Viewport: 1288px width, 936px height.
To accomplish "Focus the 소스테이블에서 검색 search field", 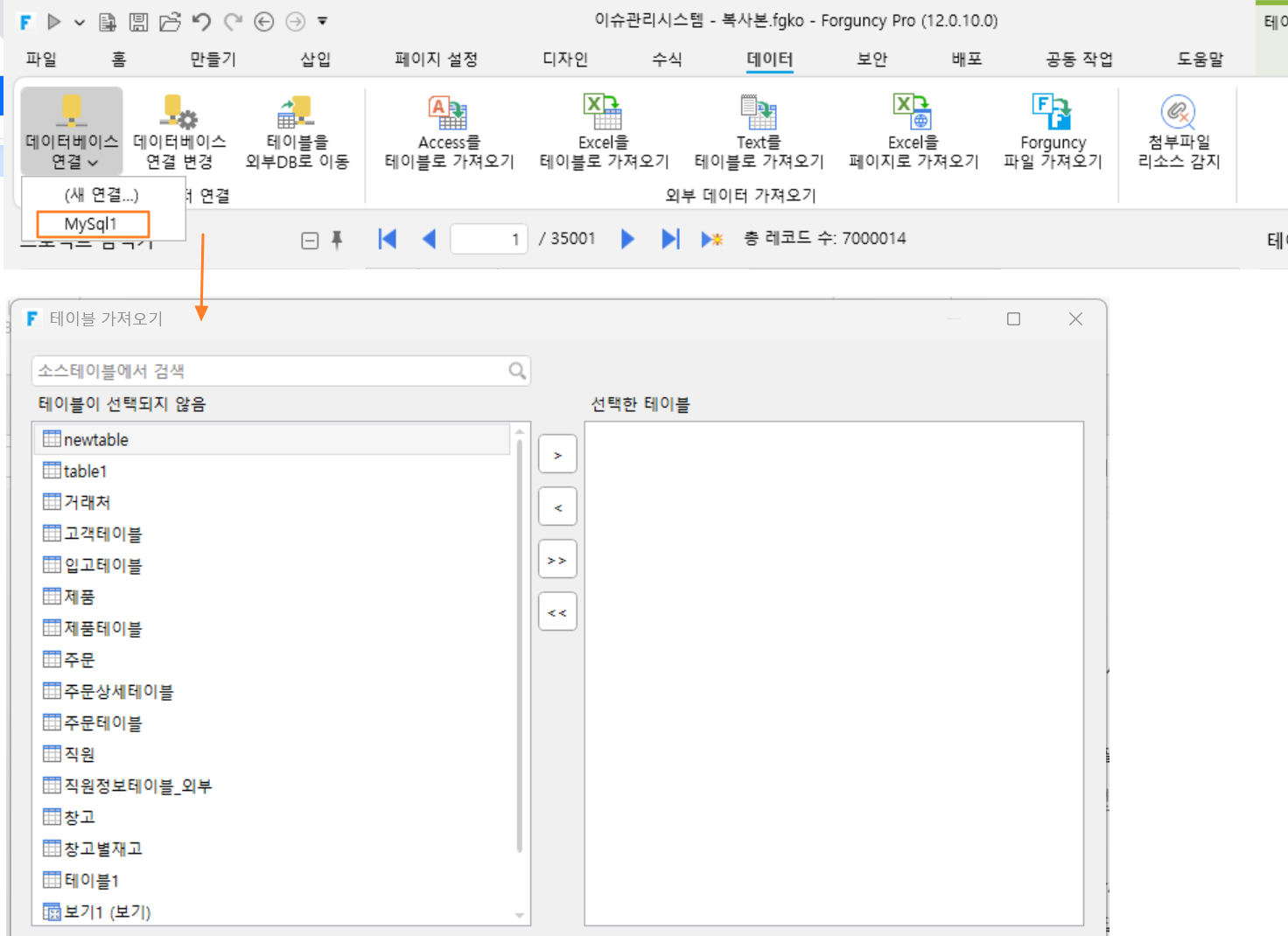I will (x=281, y=371).
